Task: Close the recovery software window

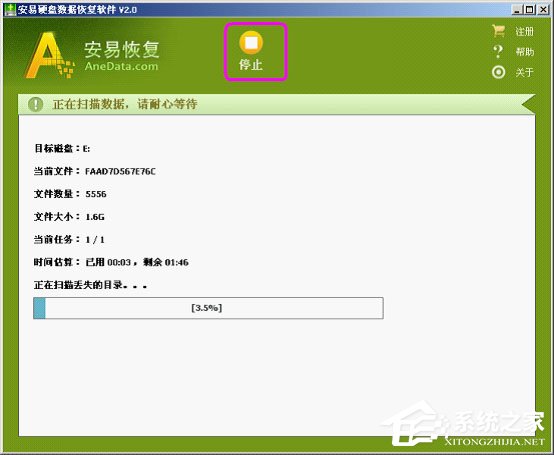Action: coord(543,10)
